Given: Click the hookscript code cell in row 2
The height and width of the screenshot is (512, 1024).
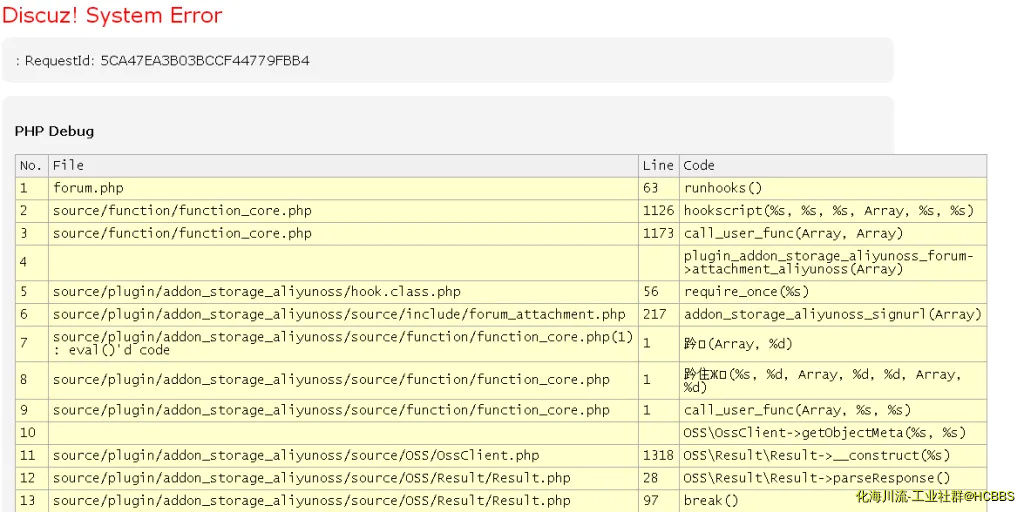Looking at the screenshot, I should tap(828, 211).
